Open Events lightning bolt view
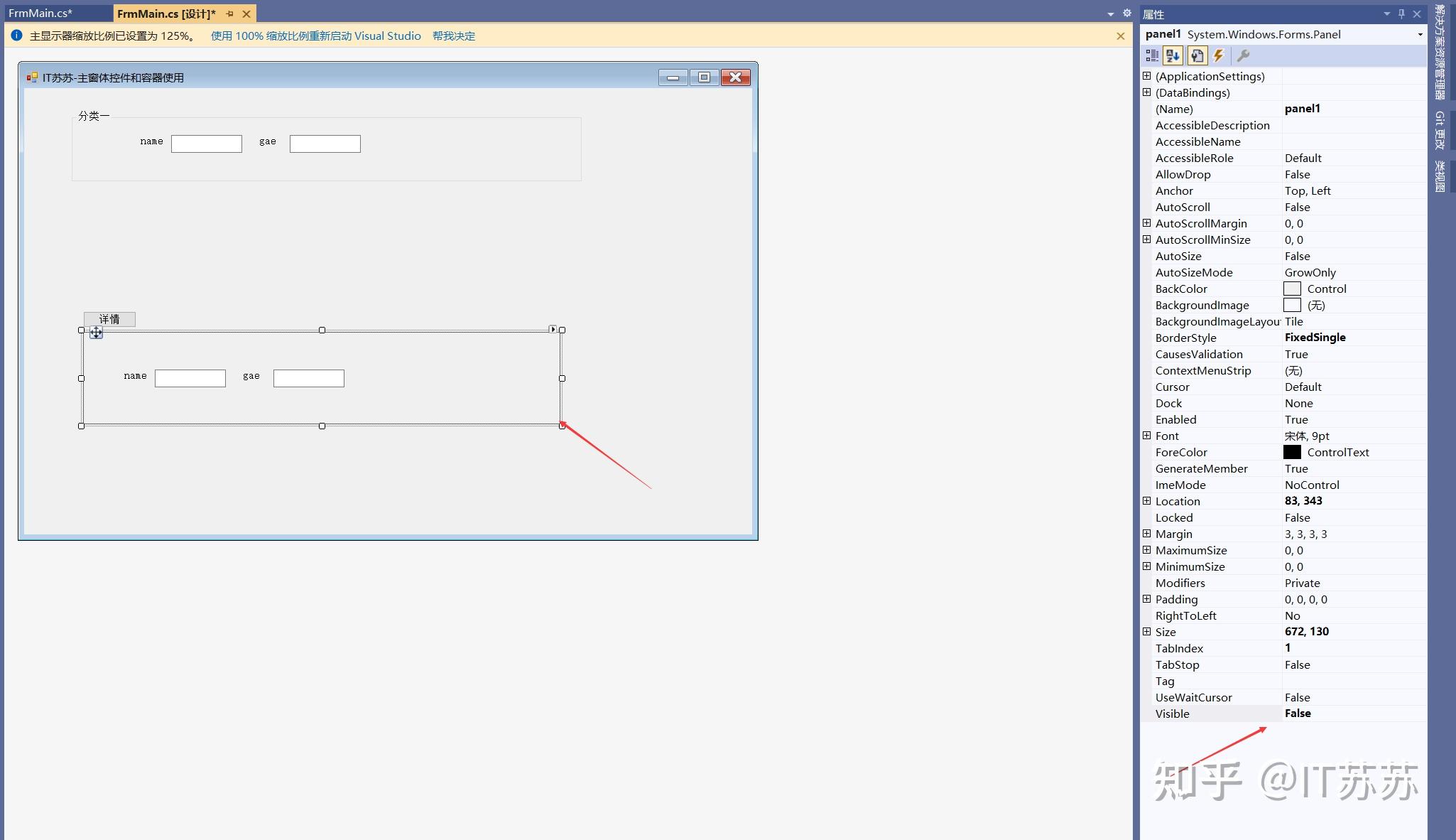Viewport: 1456px width, 840px height. [1219, 55]
